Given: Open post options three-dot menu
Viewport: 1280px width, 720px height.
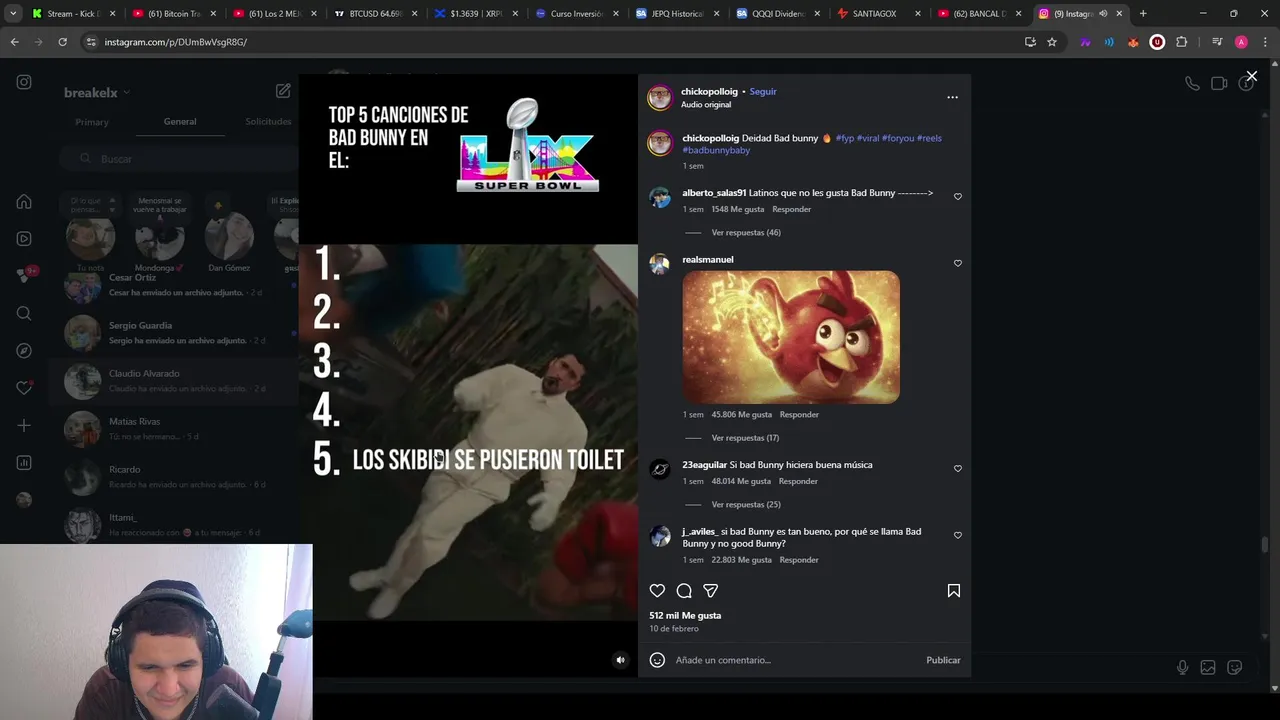Looking at the screenshot, I should (x=952, y=97).
